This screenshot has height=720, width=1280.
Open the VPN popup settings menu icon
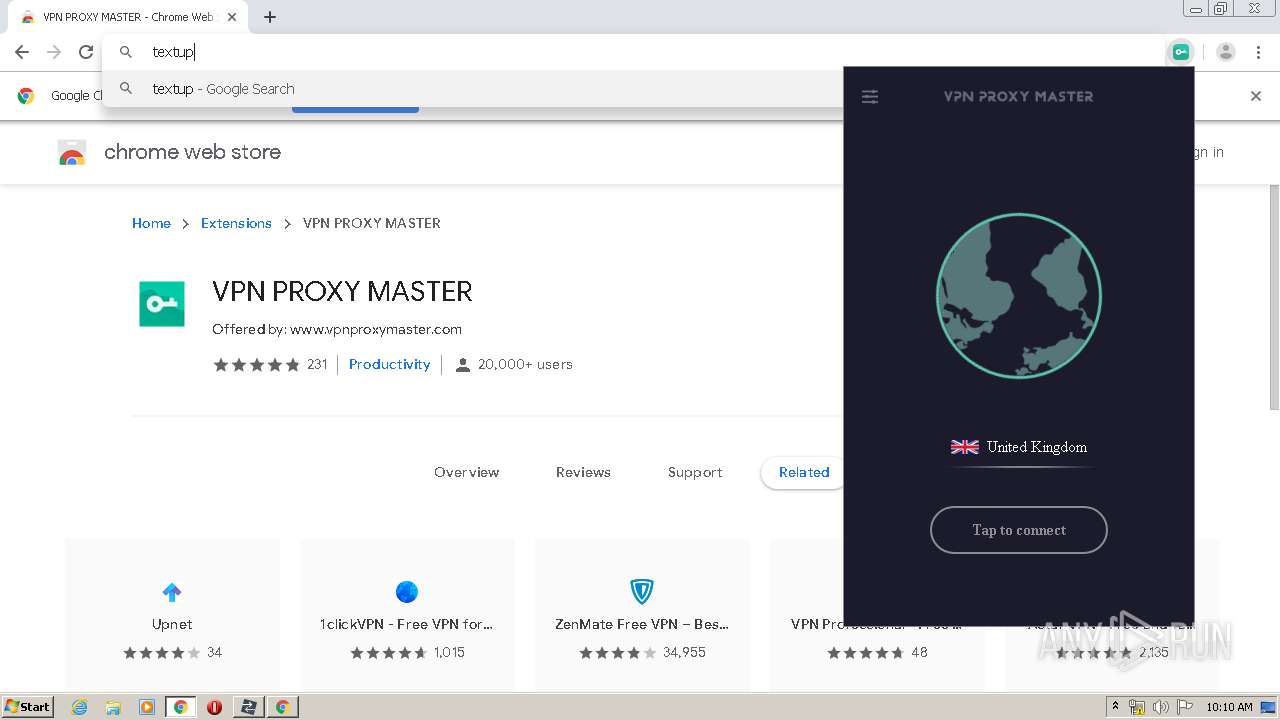(x=870, y=97)
